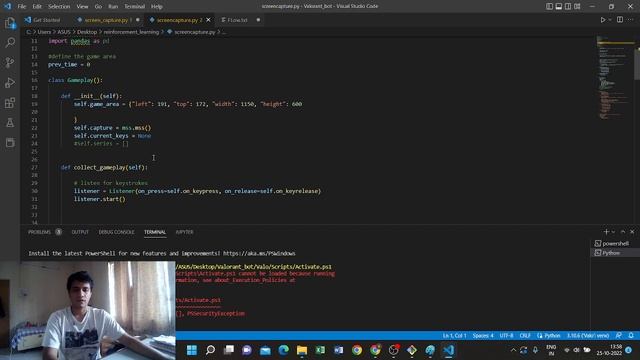Image resolution: width=640 pixels, height=360 pixels.
Task: Select the 3.10.6 interpreter in status bar
Action: coord(588,336)
